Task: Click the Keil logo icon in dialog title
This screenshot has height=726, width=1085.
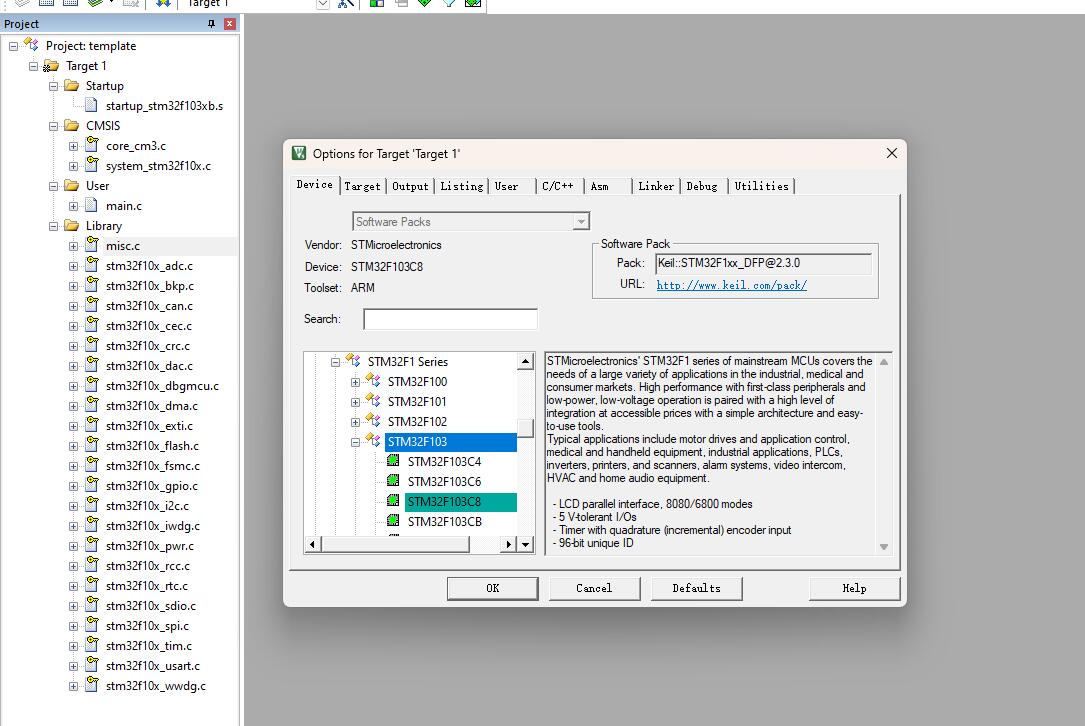Action: pyautogui.click(x=299, y=153)
